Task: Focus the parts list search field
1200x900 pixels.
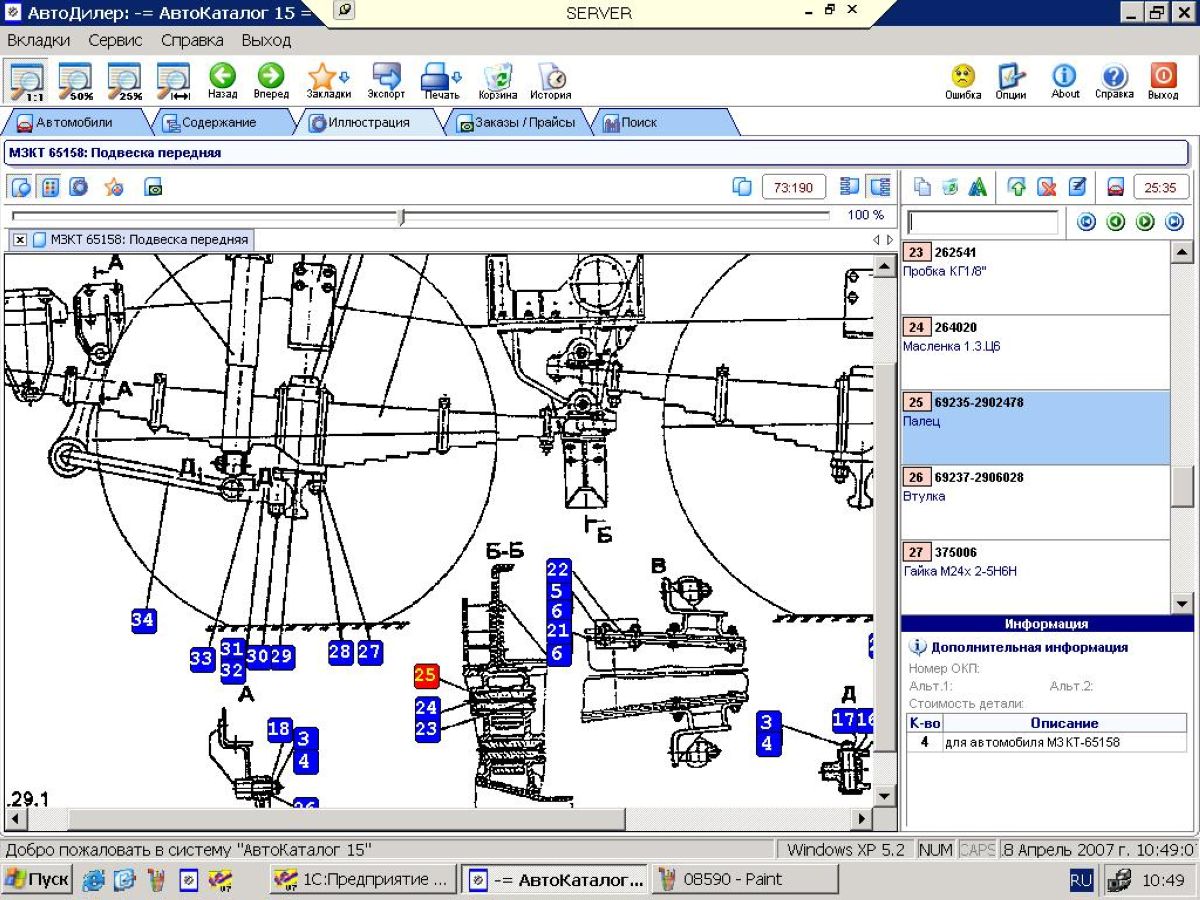Action: [982, 222]
